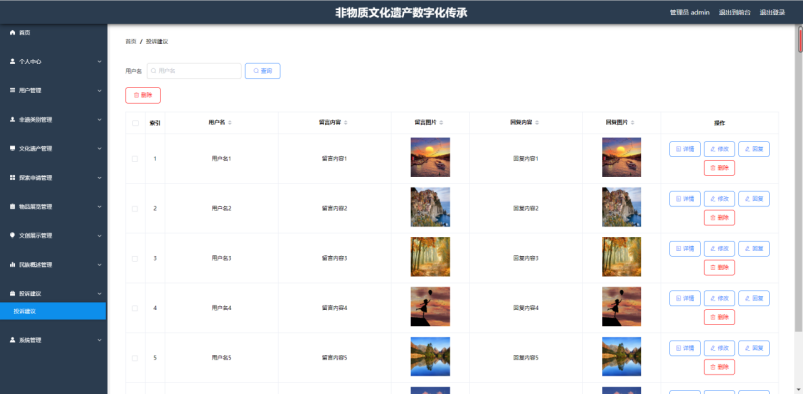The image size is (803, 394).
Task: Click the location pin icon for 文创展示管理
Action: pos(13,236)
